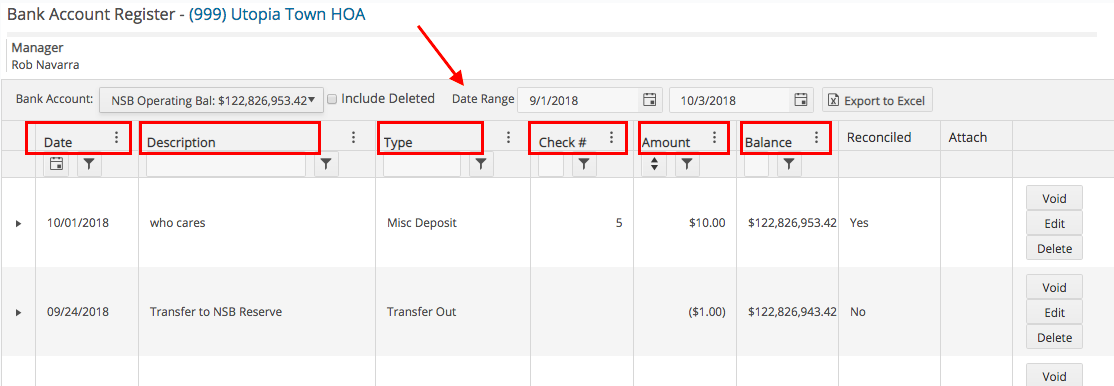This screenshot has width=1114, height=386.
Task: Open Date column options menu (three dots)
Action: pos(117,137)
